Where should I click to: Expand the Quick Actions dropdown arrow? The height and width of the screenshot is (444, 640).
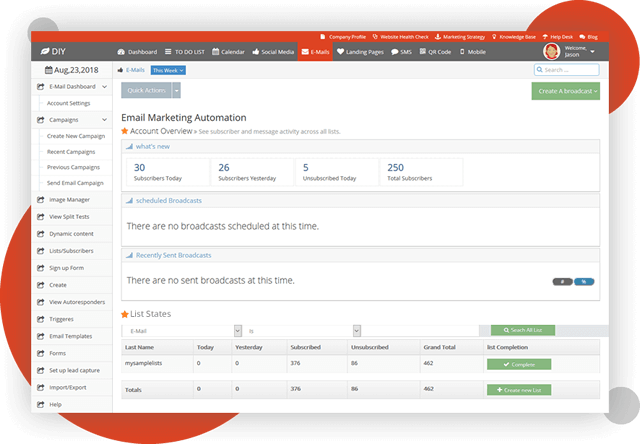click(177, 91)
